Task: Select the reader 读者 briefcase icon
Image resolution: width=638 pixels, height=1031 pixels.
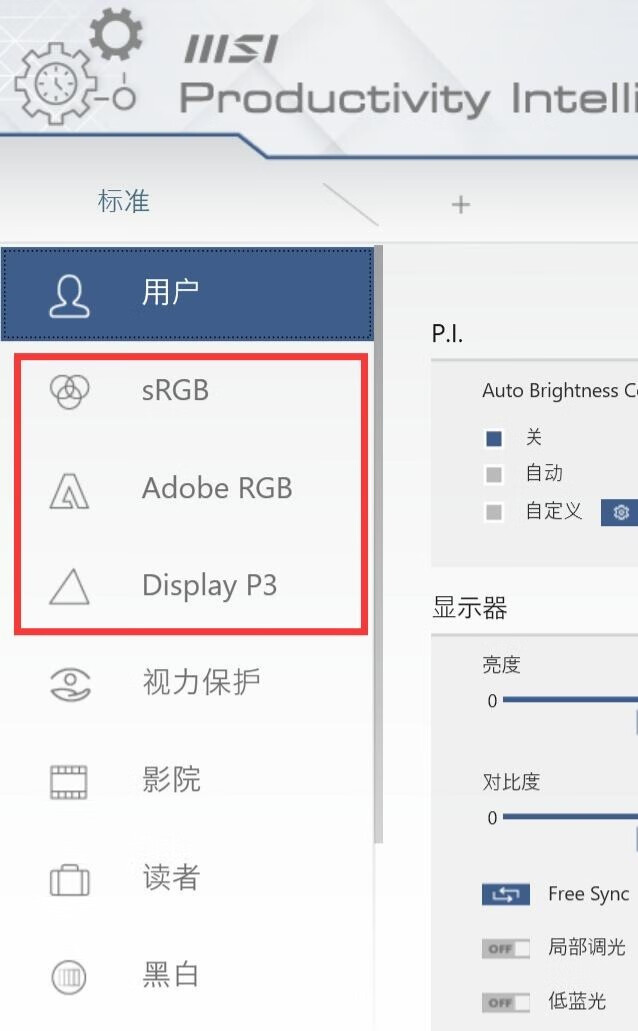Action: [x=70, y=879]
